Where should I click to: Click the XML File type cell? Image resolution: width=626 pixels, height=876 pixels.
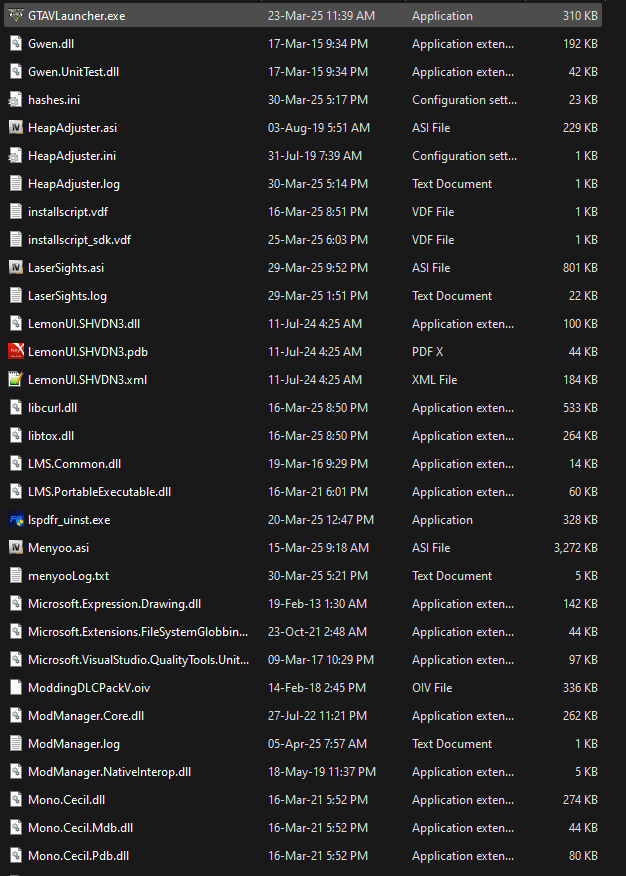(x=434, y=379)
